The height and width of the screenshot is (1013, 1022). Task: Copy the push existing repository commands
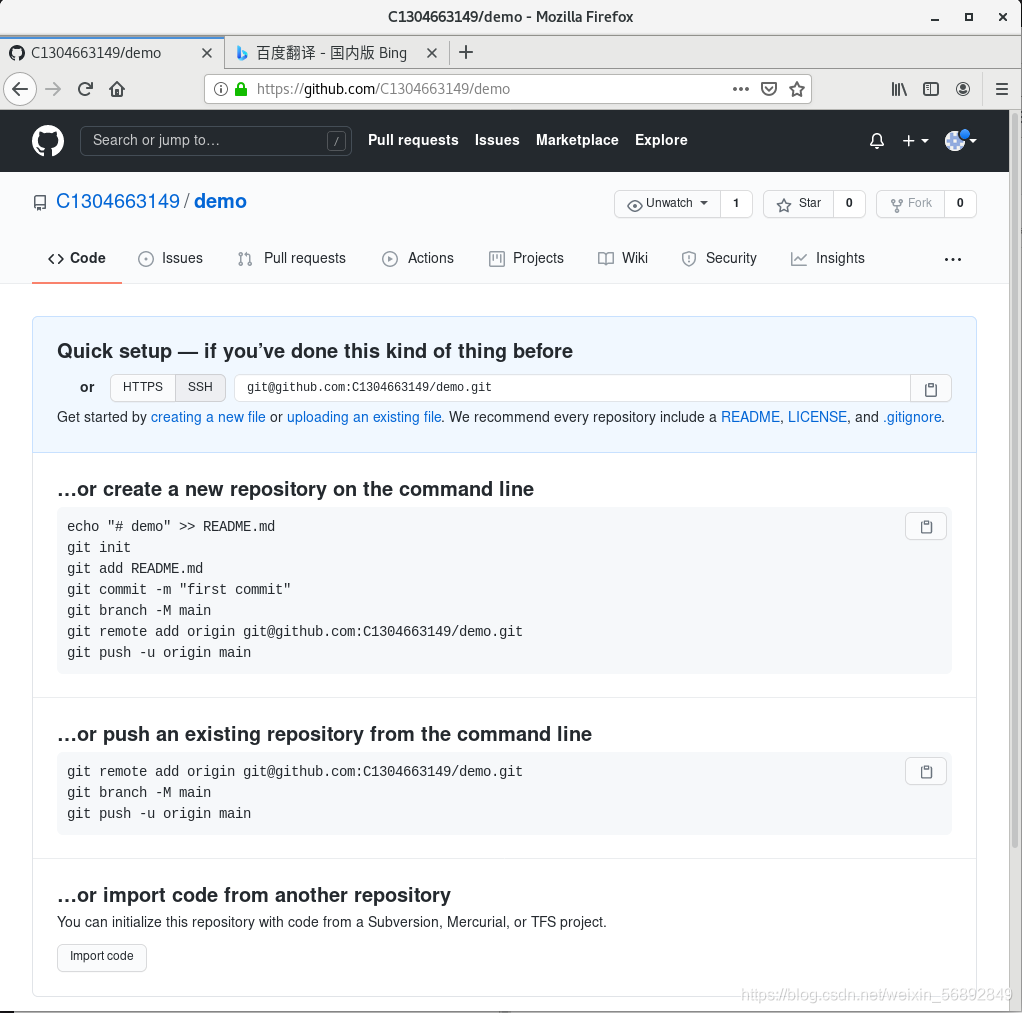[x=926, y=772]
